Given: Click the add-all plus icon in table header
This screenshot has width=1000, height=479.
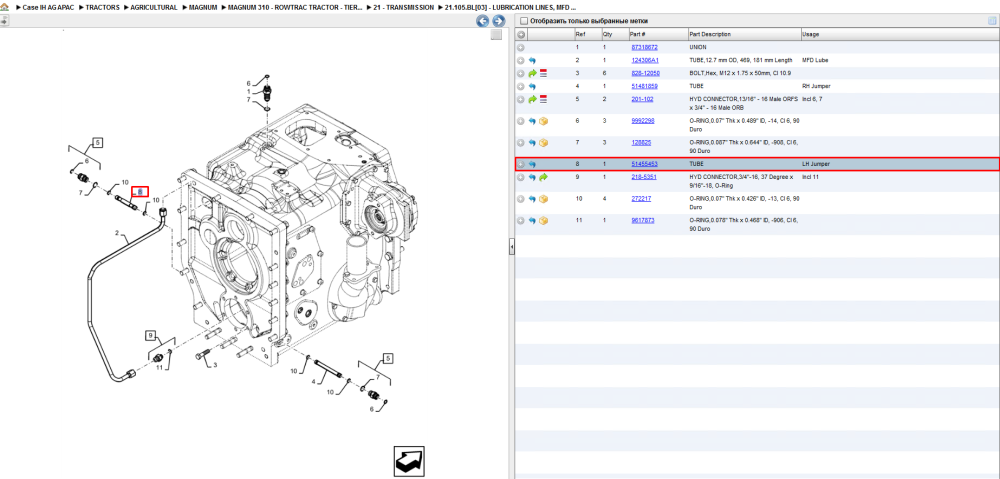Looking at the screenshot, I should point(521,34).
